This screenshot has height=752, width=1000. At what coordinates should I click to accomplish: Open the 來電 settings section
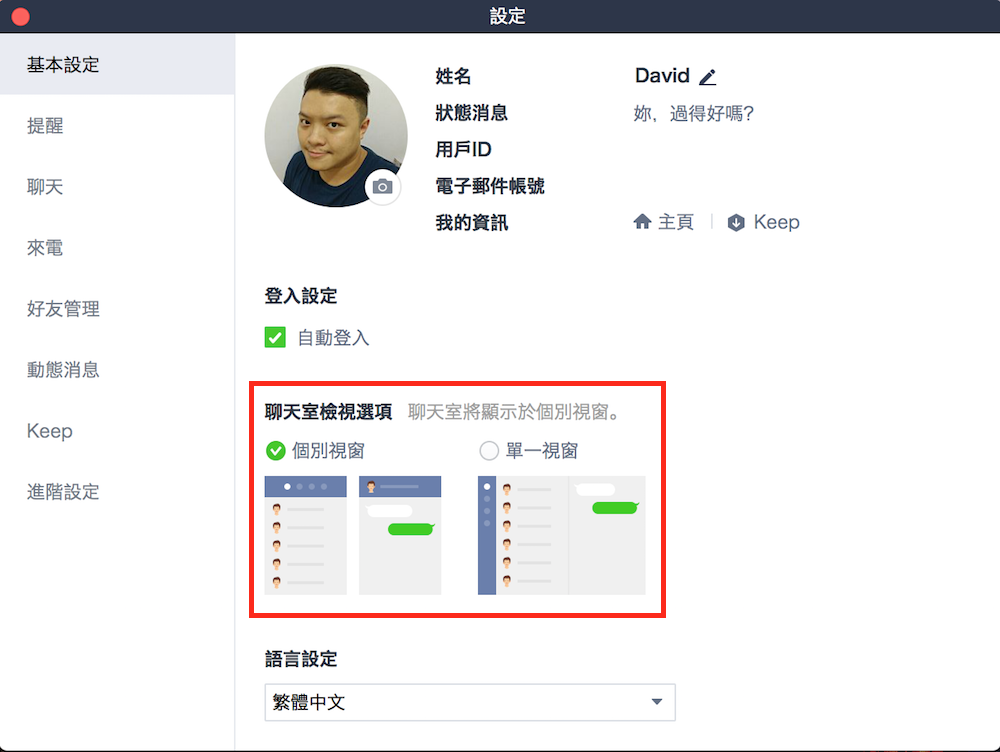point(117,247)
